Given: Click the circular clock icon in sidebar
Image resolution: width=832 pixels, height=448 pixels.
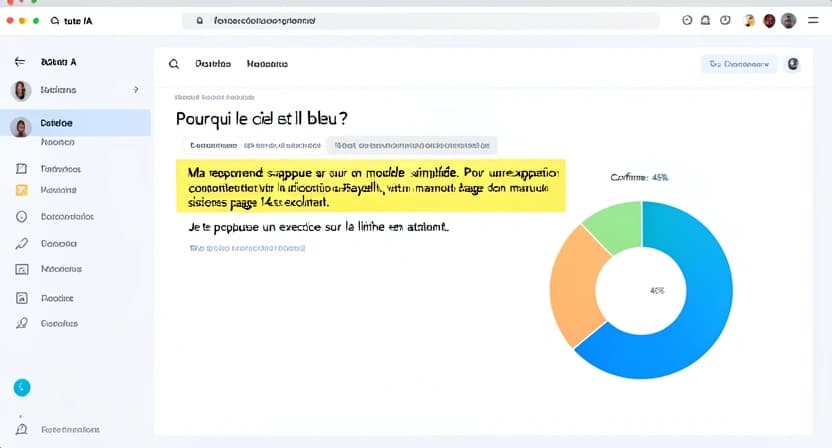Looking at the screenshot, I should [x=21, y=217].
